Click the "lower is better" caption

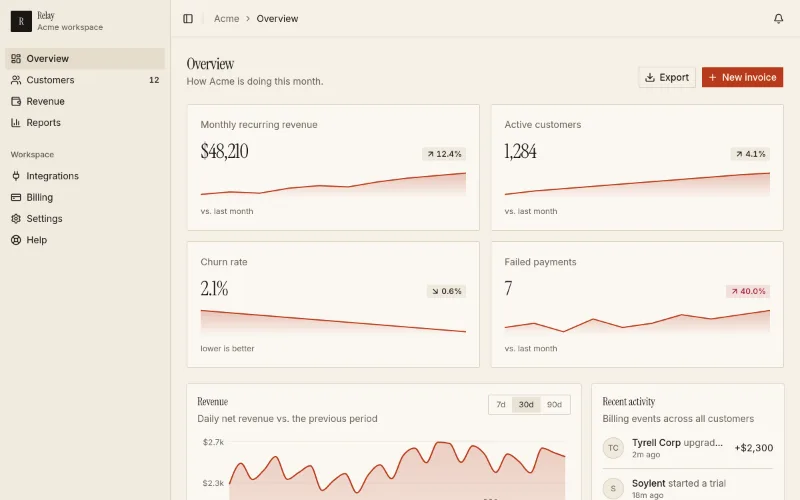pos(227,348)
